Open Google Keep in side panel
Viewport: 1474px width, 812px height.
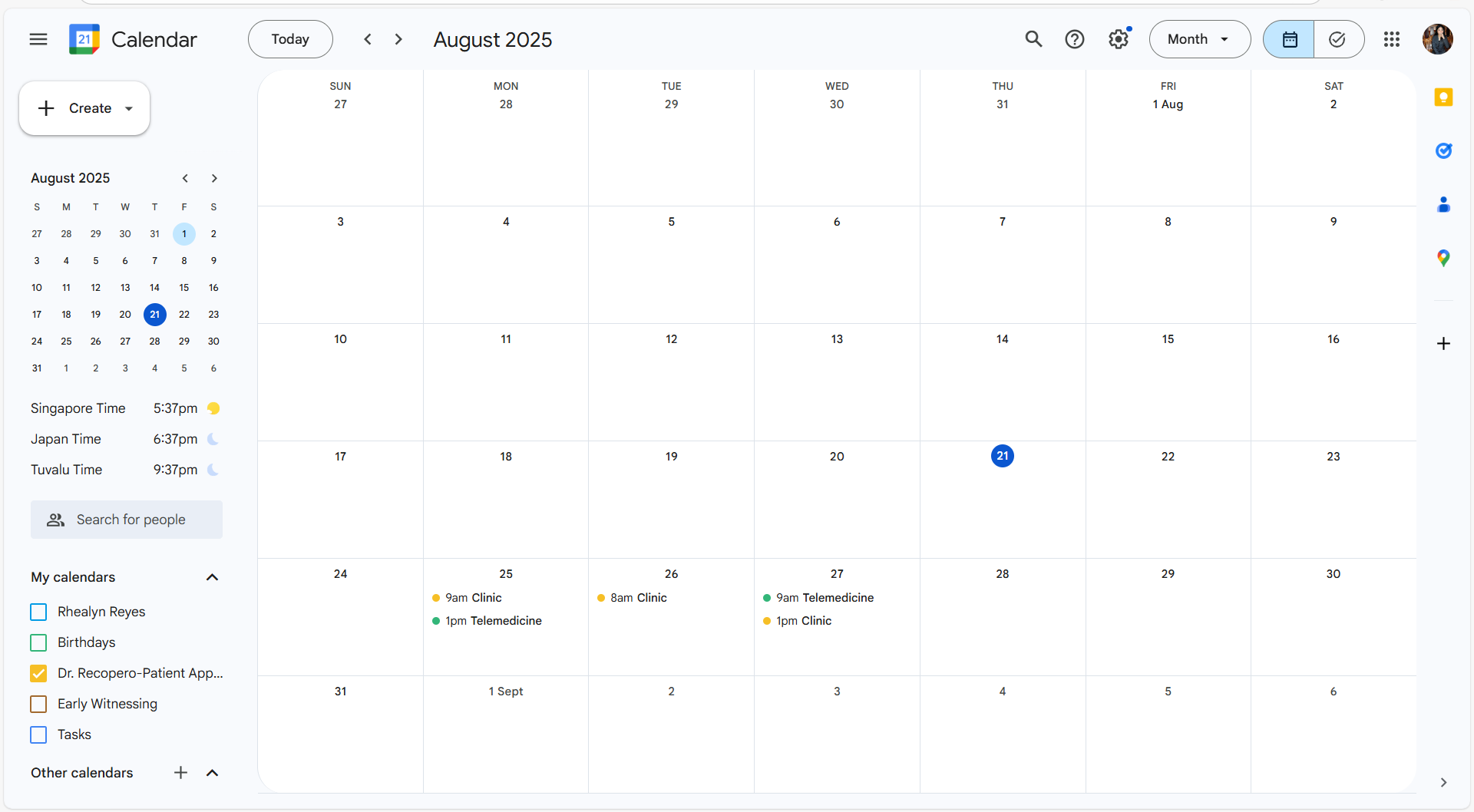[1443, 97]
